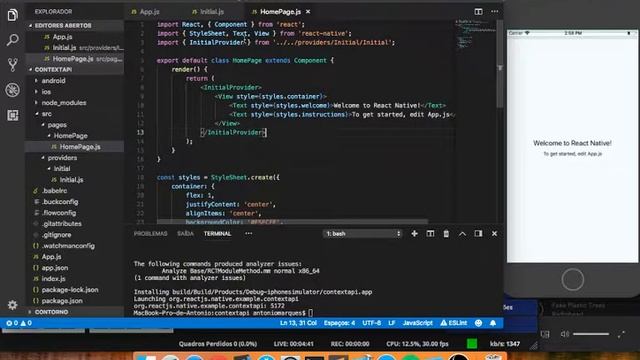Open the bash terminal selector dropdown
Screen dimensions: 640x360
pos(362,233)
